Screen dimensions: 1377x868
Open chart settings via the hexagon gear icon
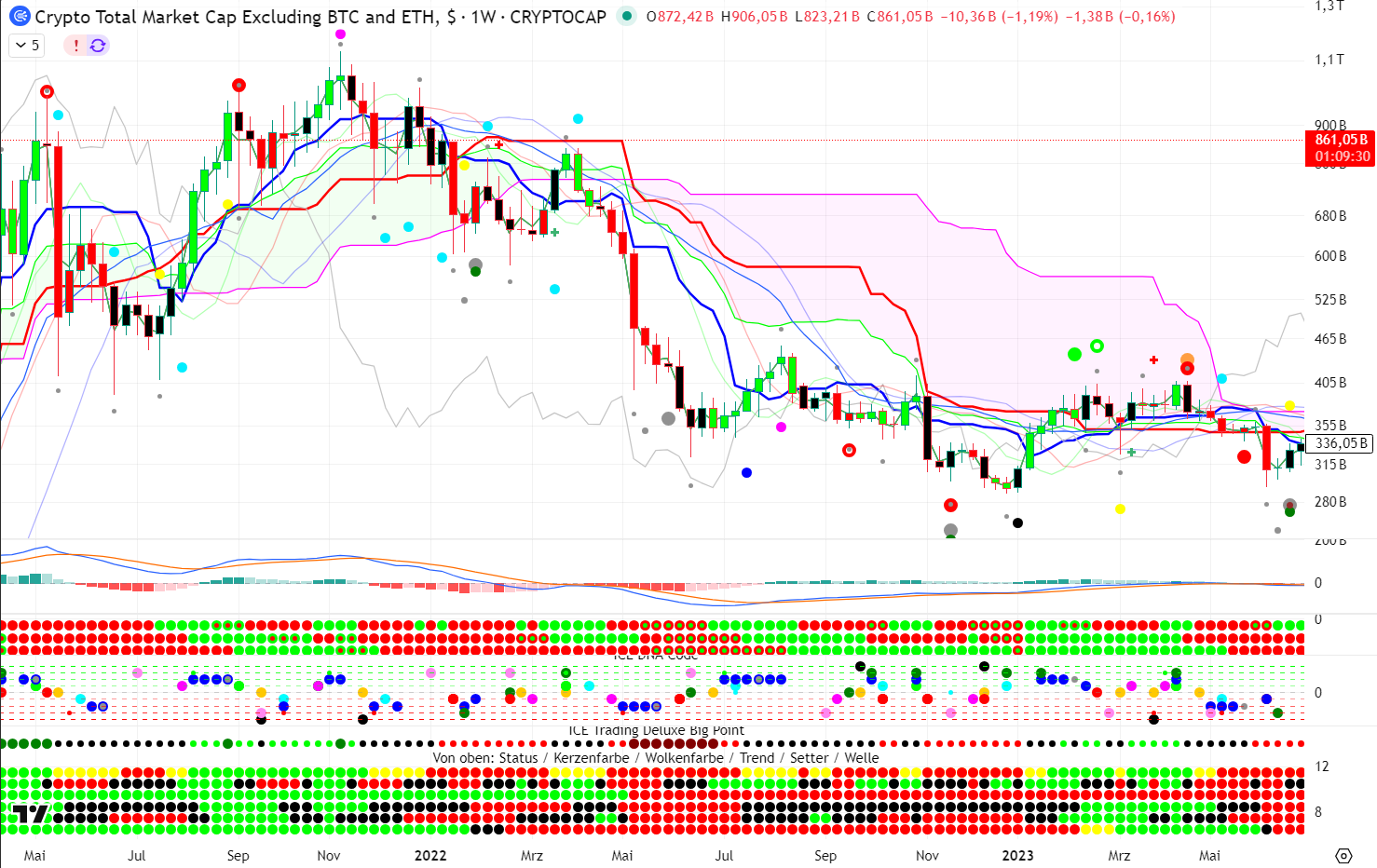pyautogui.click(x=1343, y=855)
